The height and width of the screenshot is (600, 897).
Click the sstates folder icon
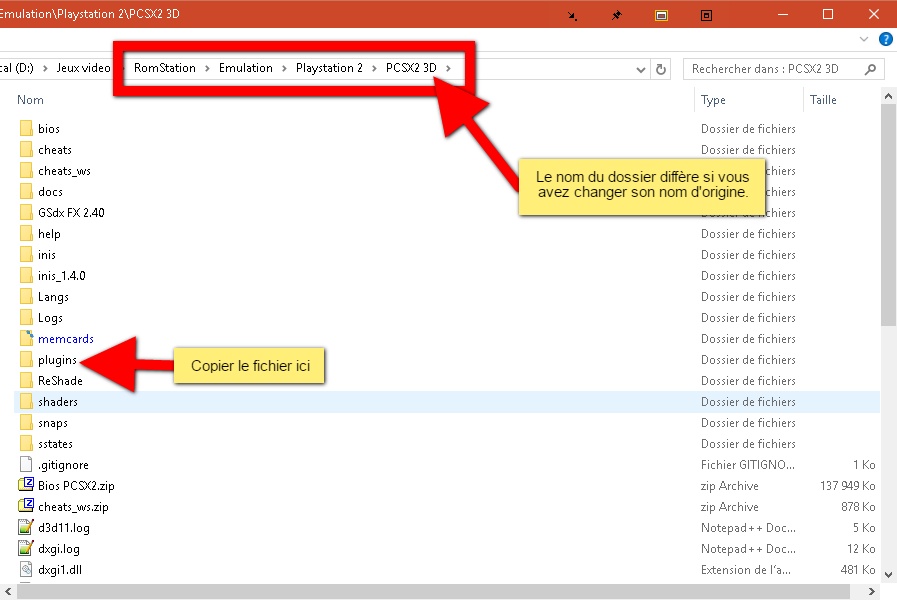click(26, 443)
